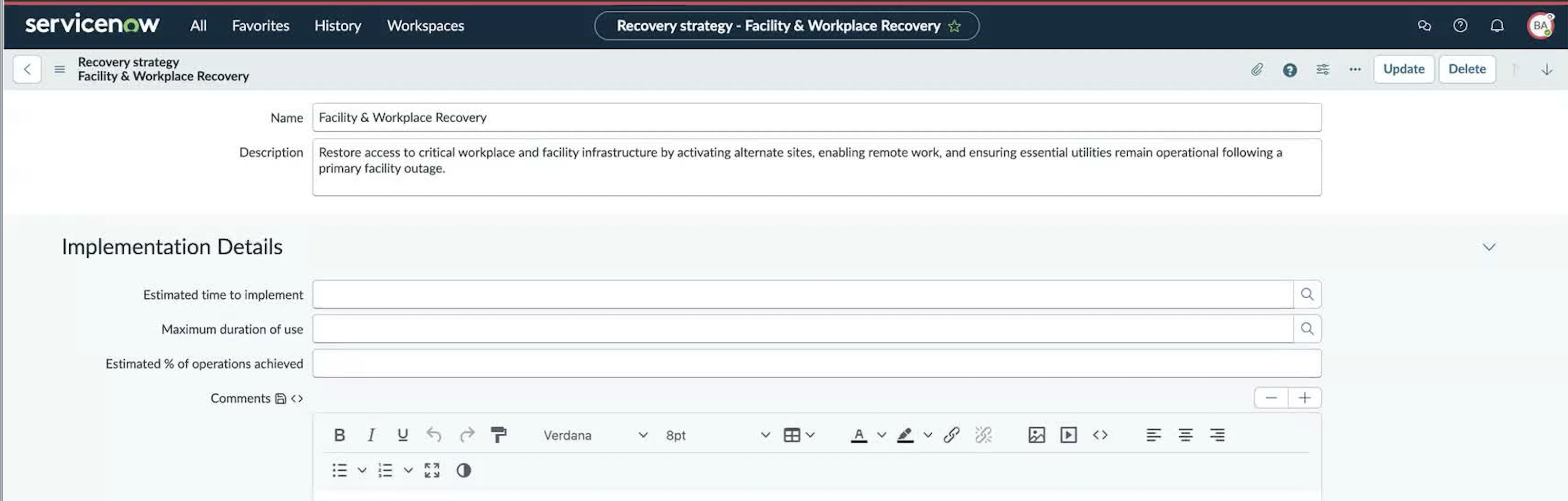
Task: Open notifications bell
Action: (1497, 26)
